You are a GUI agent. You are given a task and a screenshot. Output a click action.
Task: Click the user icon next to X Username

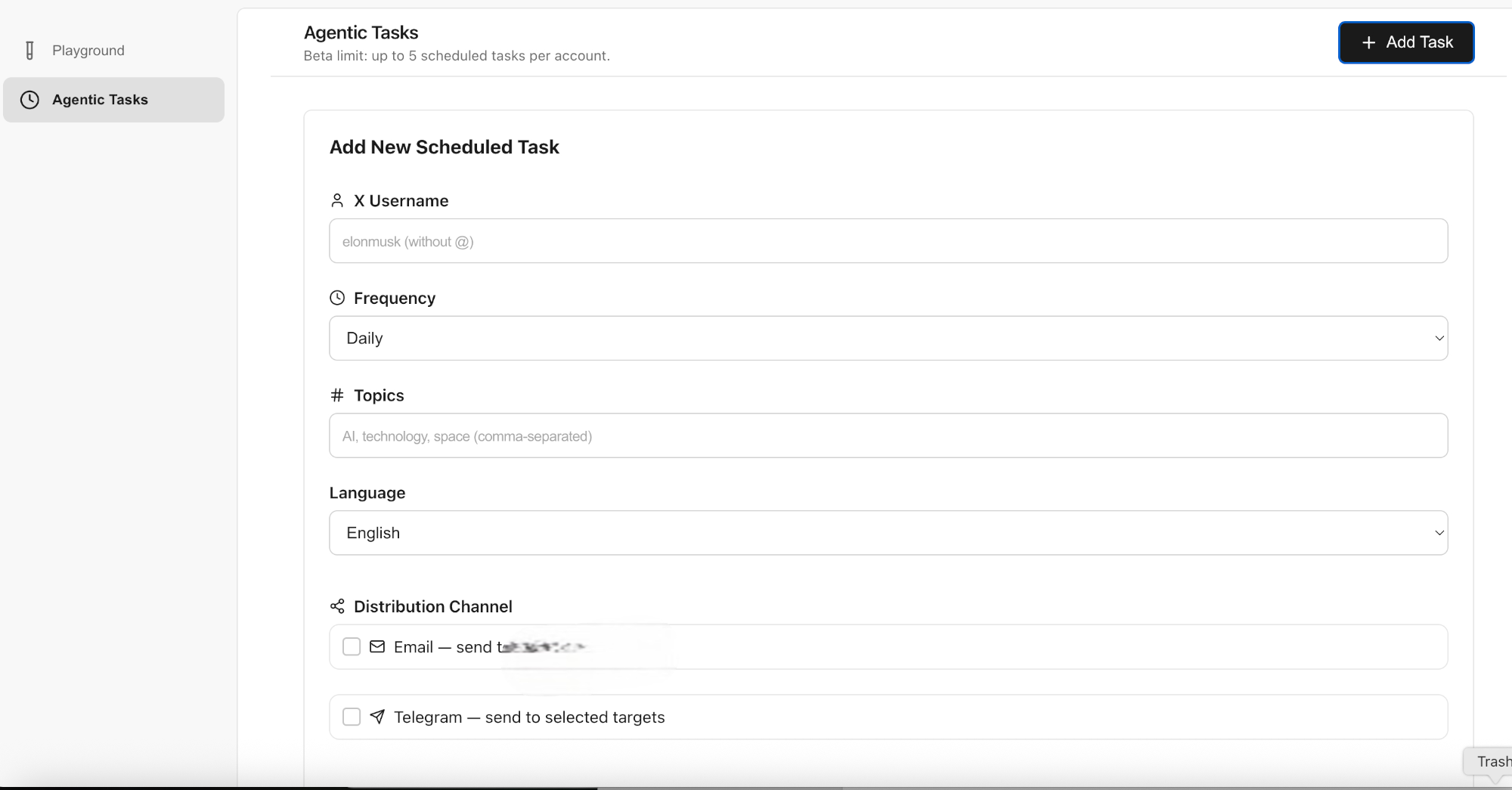(336, 200)
